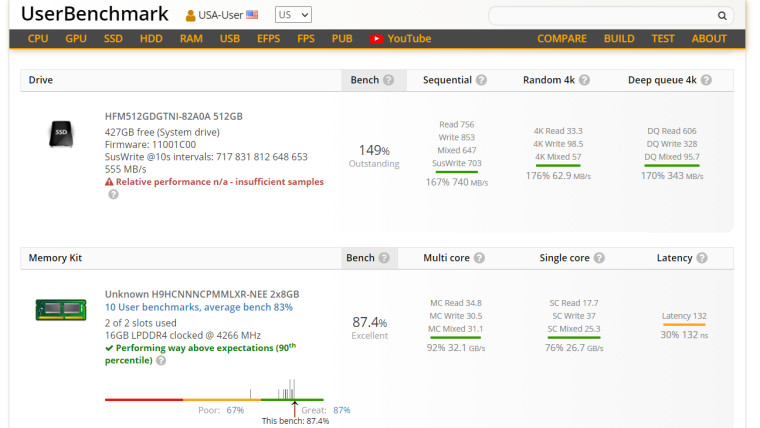The height and width of the screenshot is (428, 760).
Task: Click the Random 4k column header
Action: 549,80
